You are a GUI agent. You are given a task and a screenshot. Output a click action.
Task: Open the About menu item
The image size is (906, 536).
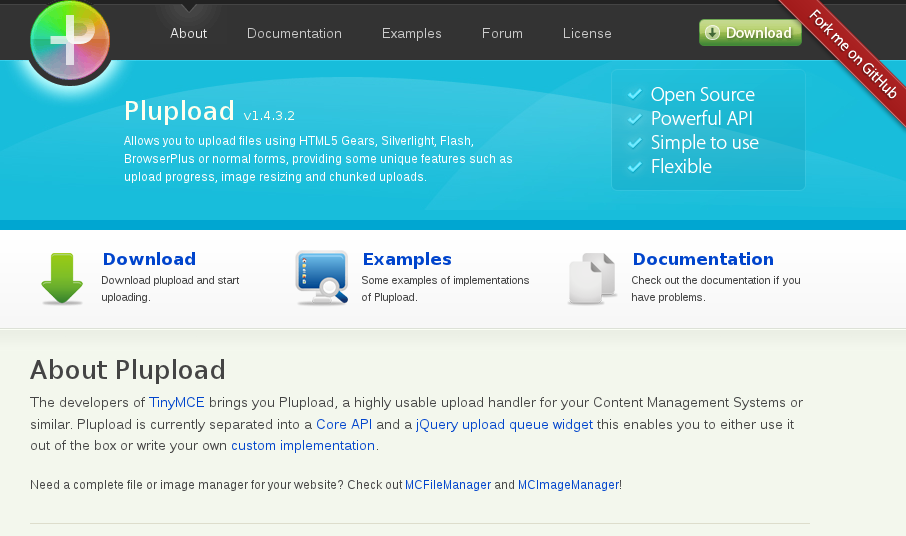click(x=188, y=33)
